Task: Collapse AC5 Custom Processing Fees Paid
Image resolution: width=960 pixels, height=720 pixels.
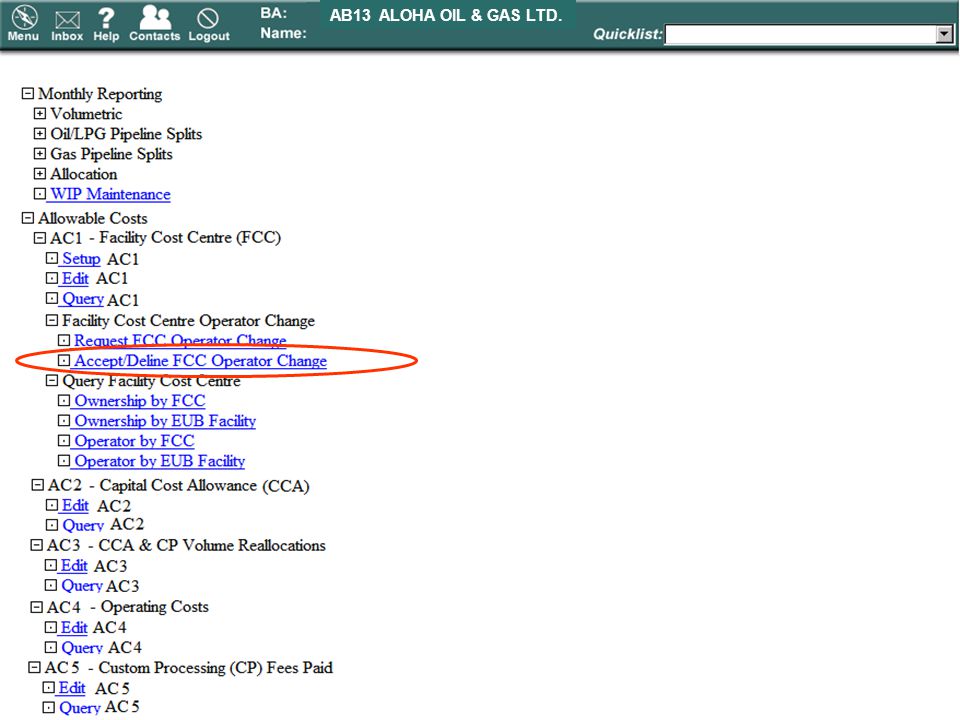Action: (x=35, y=668)
